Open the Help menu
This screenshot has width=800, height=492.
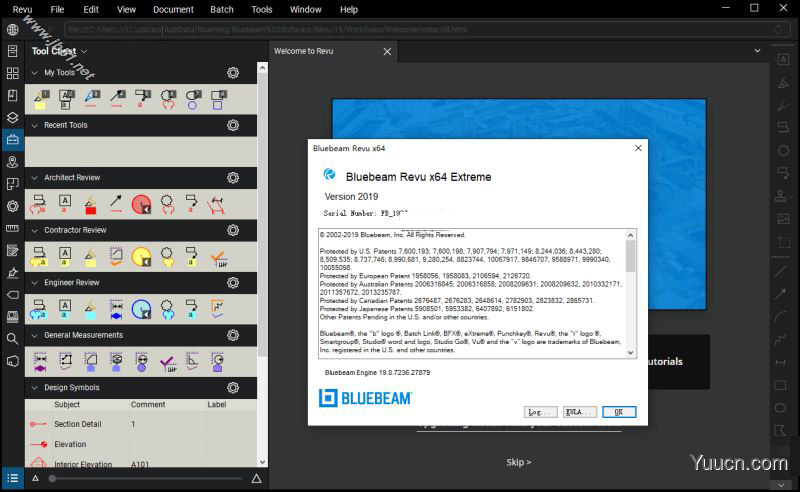(x=349, y=9)
